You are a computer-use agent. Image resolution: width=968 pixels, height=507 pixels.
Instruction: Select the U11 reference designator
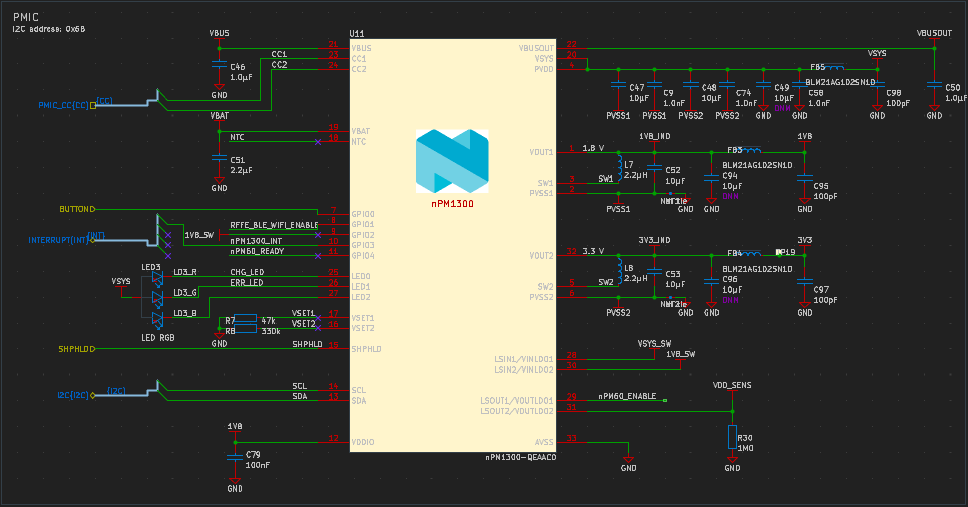click(357, 33)
